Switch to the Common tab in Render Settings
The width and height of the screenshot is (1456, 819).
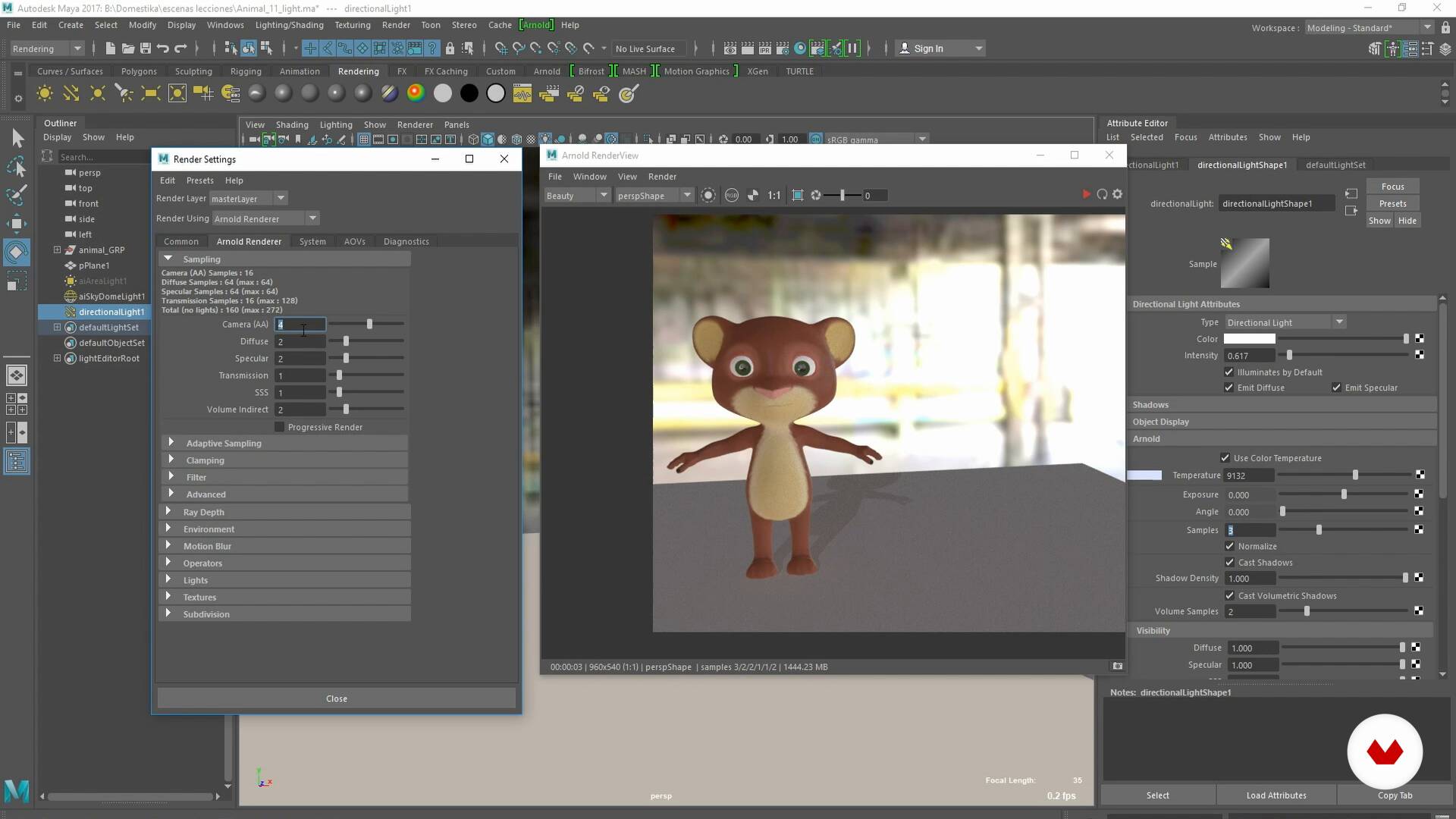point(180,241)
